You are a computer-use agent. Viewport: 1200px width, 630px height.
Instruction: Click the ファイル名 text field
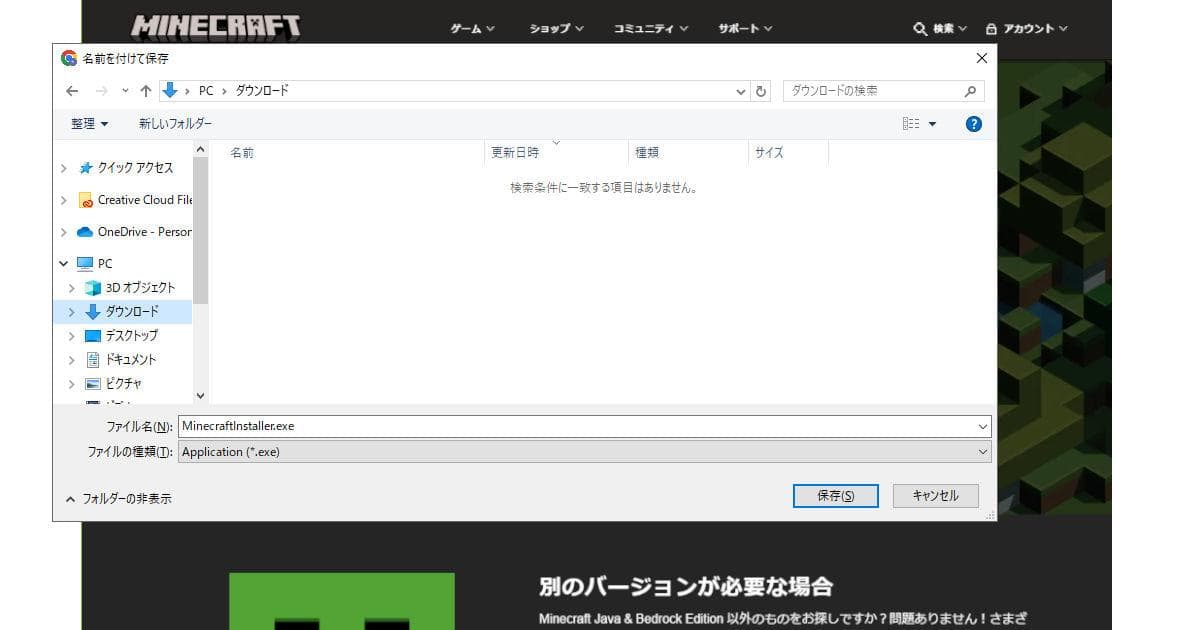pos(577,426)
